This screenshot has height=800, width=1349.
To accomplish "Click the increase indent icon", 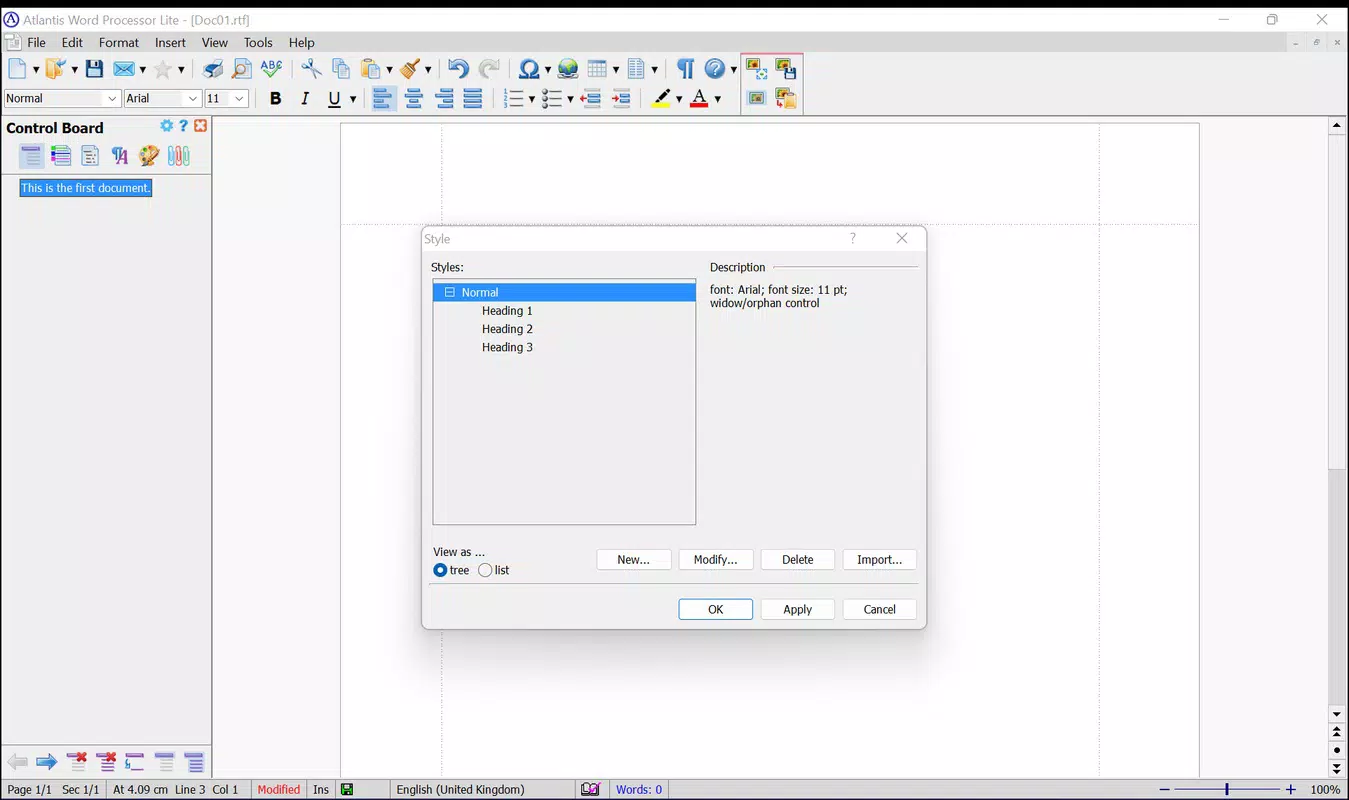I will (621, 98).
